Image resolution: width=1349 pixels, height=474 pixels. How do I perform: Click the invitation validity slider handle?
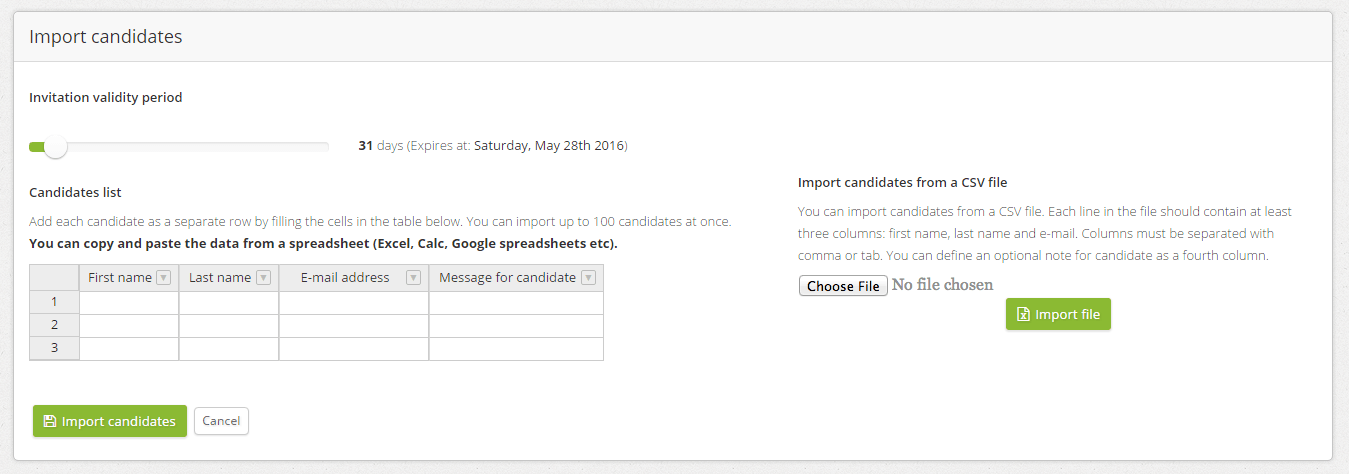[x=56, y=147]
